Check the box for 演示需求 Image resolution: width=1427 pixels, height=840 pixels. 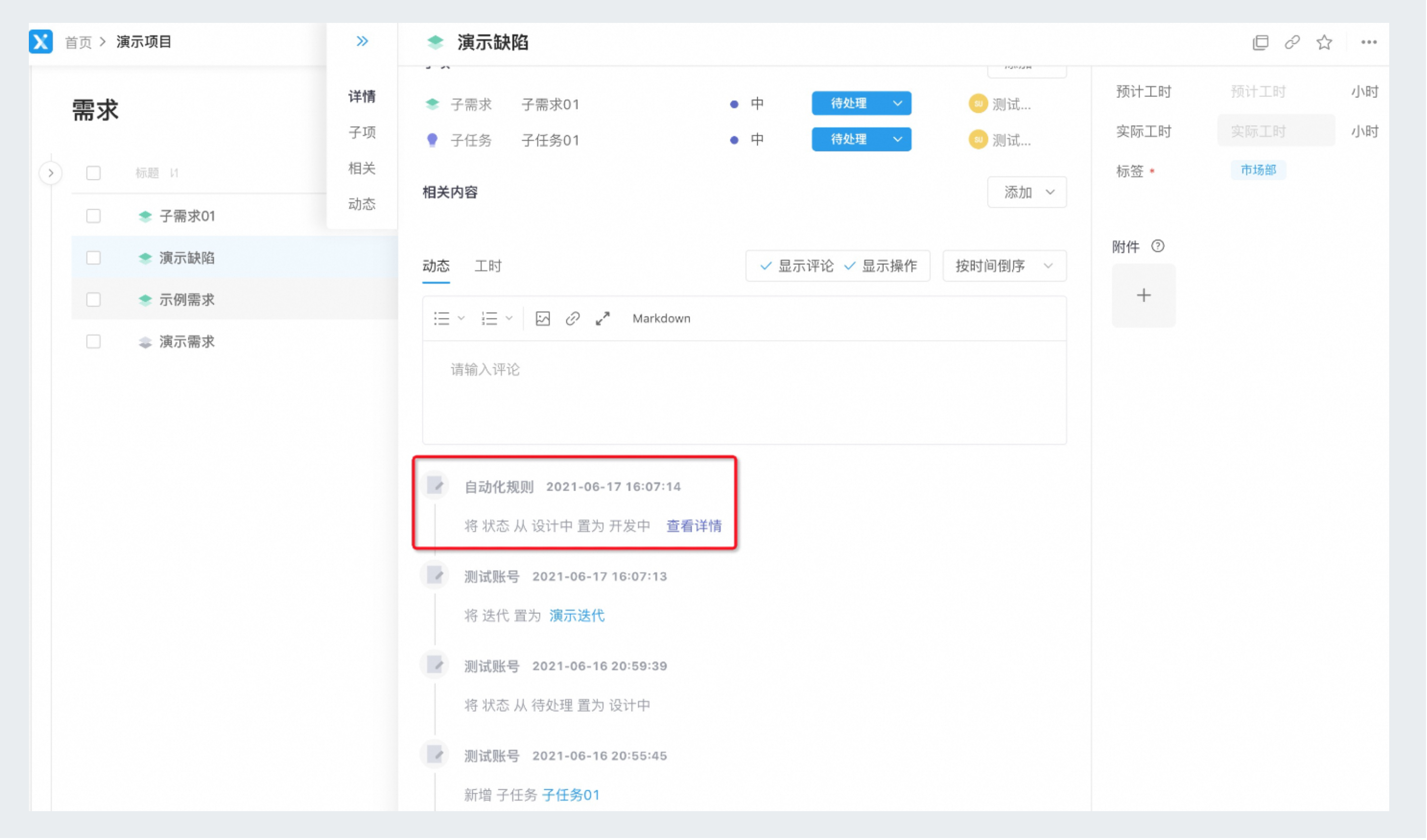[x=93, y=341]
